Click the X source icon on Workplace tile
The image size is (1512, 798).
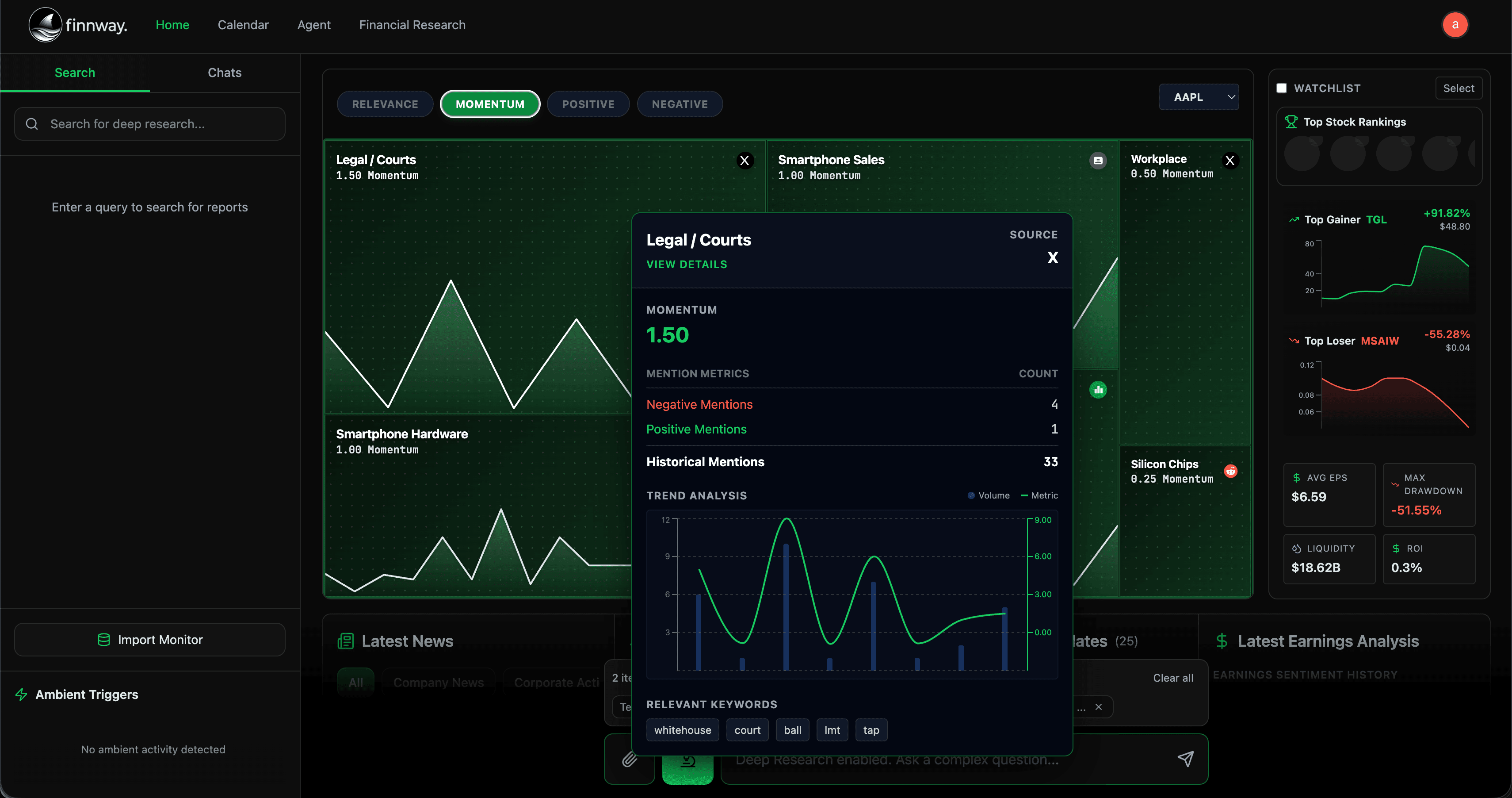pyautogui.click(x=1229, y=160)
